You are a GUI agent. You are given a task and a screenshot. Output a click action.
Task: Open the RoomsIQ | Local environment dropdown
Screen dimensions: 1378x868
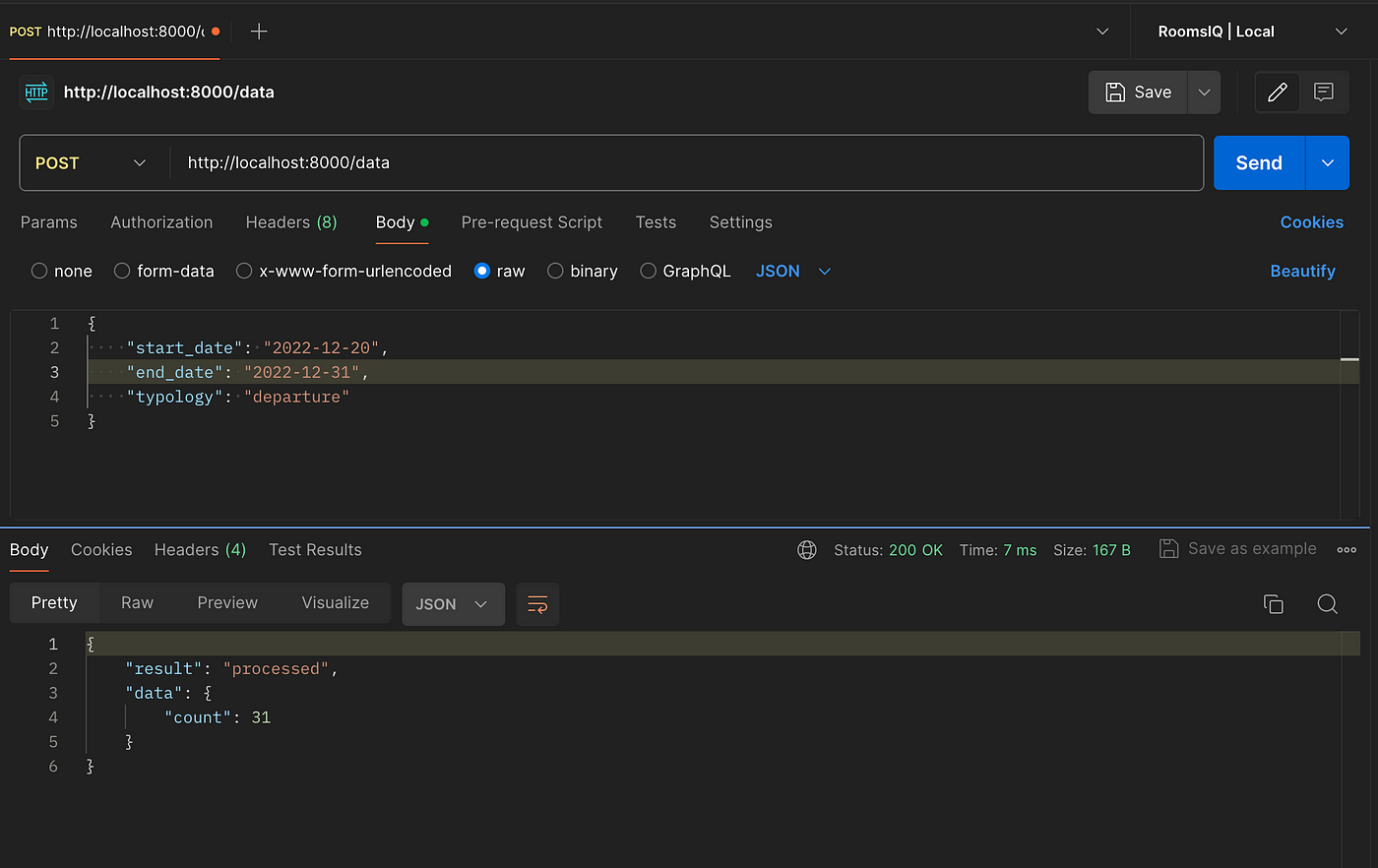1252,31
